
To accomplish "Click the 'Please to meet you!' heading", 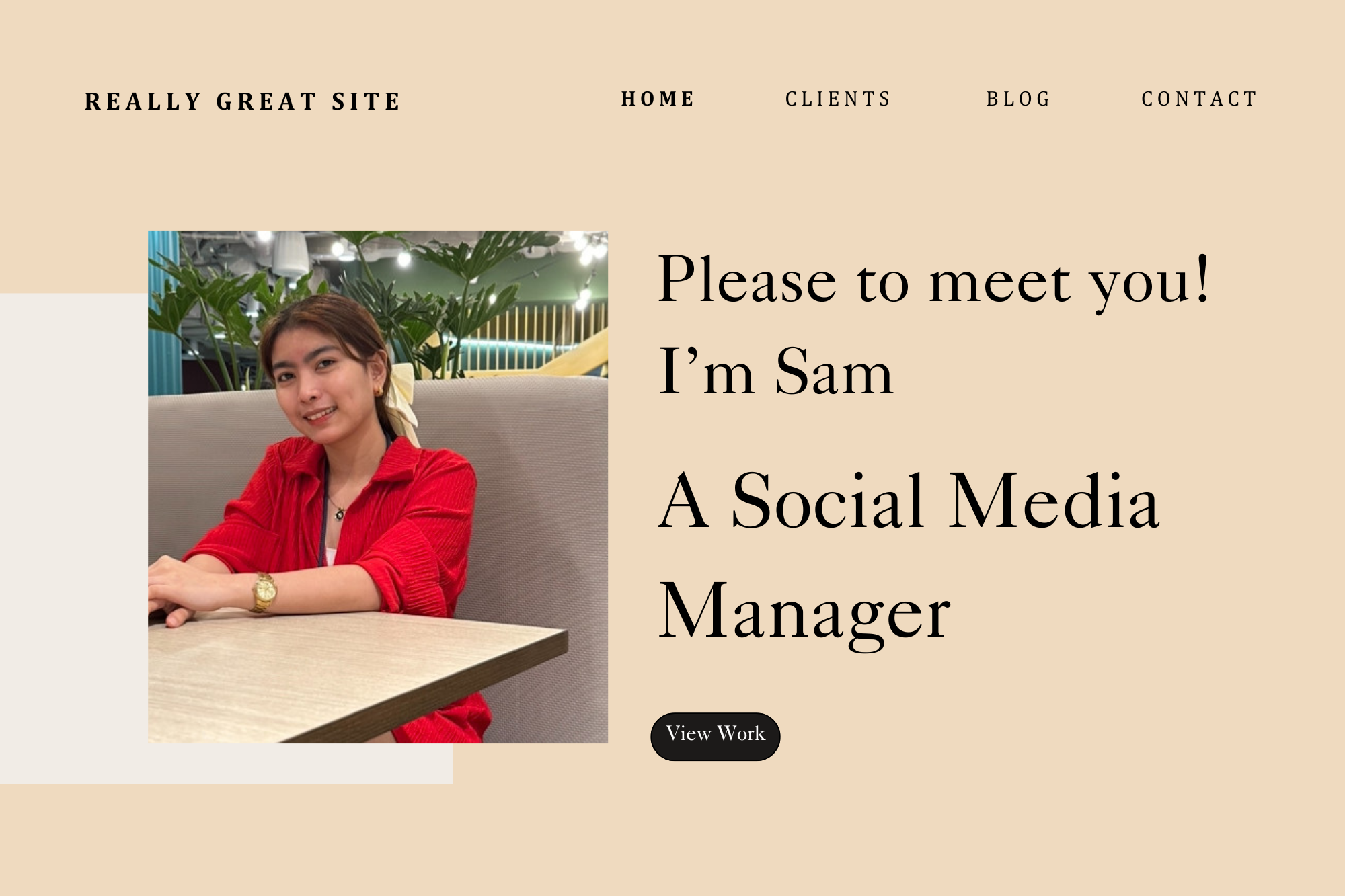I will (x=933, y=281).
